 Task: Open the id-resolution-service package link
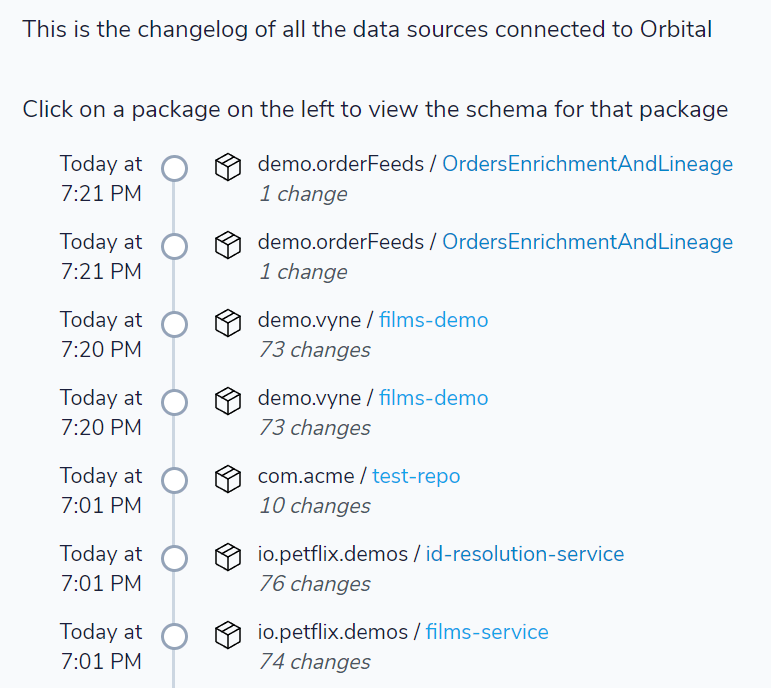click(525, 554)
